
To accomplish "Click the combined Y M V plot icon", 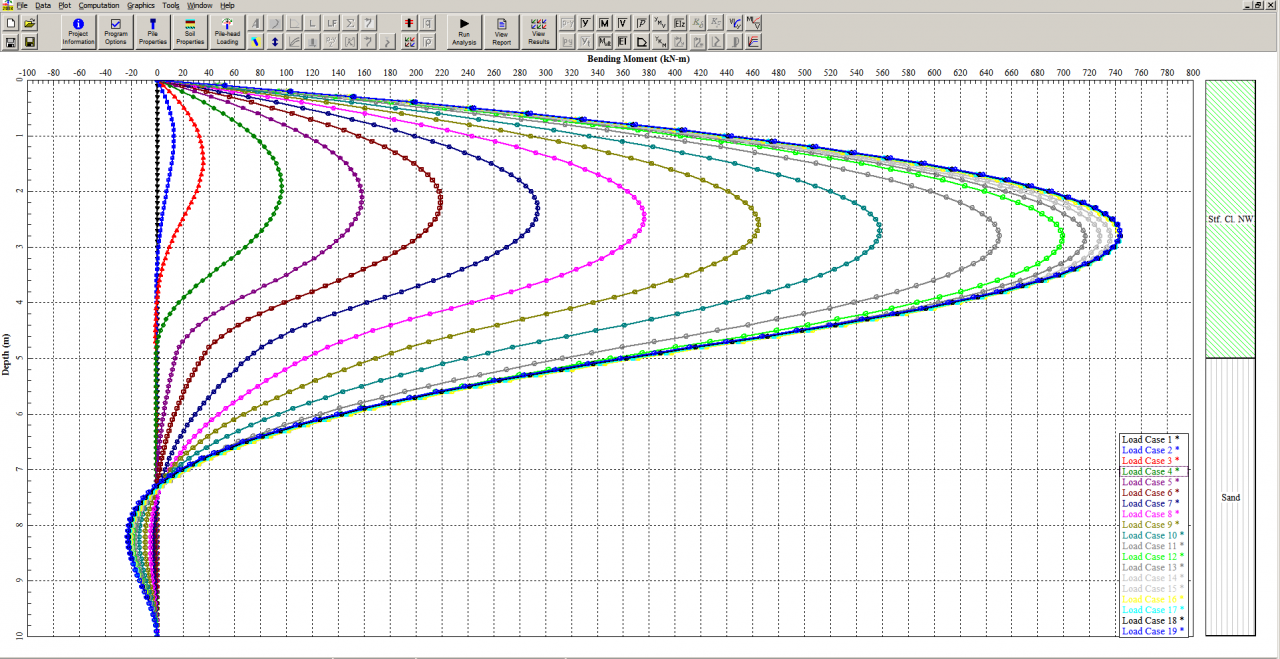I will click(660, 22).
